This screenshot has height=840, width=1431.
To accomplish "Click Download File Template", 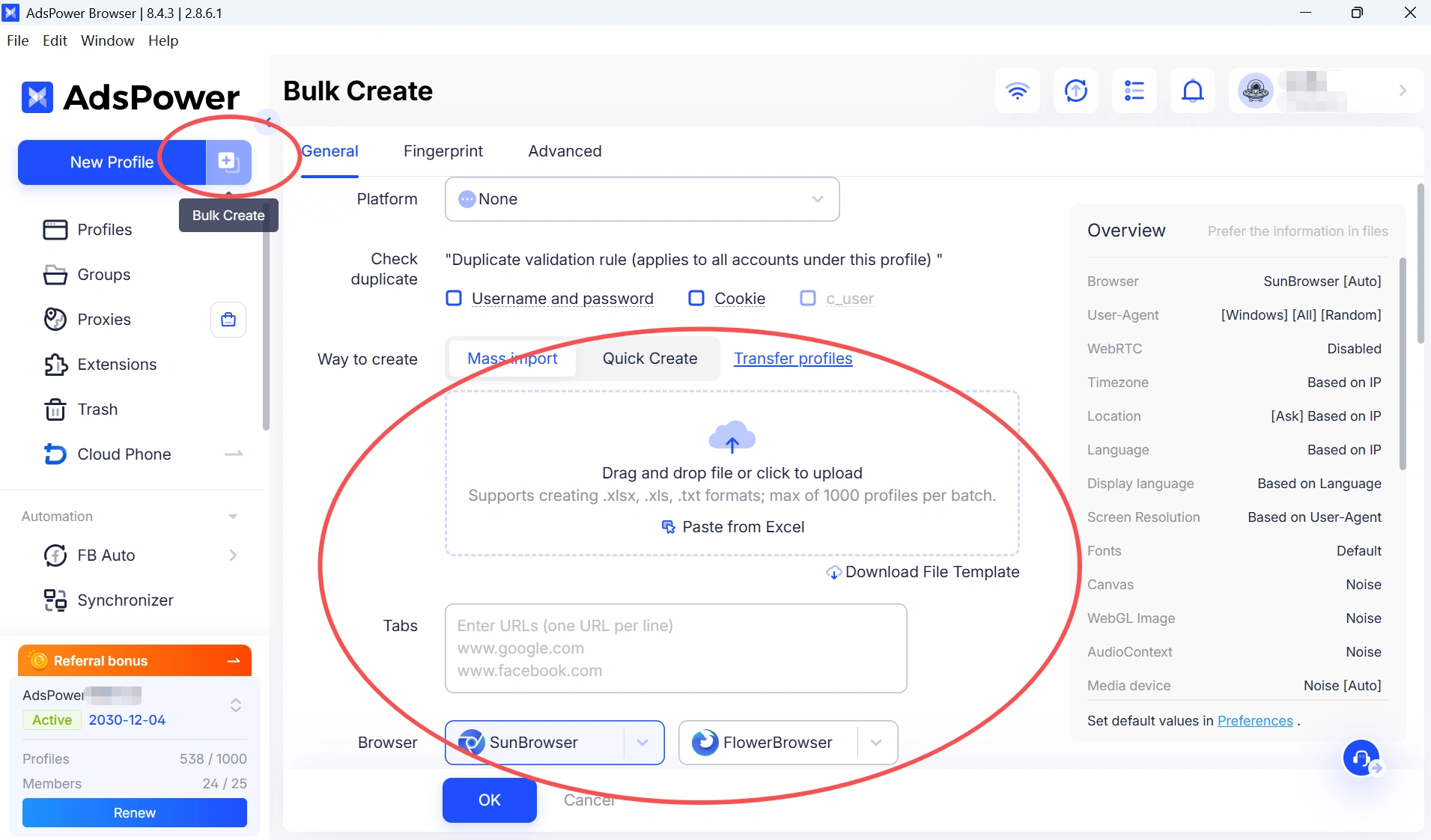I will pos(923,571).
